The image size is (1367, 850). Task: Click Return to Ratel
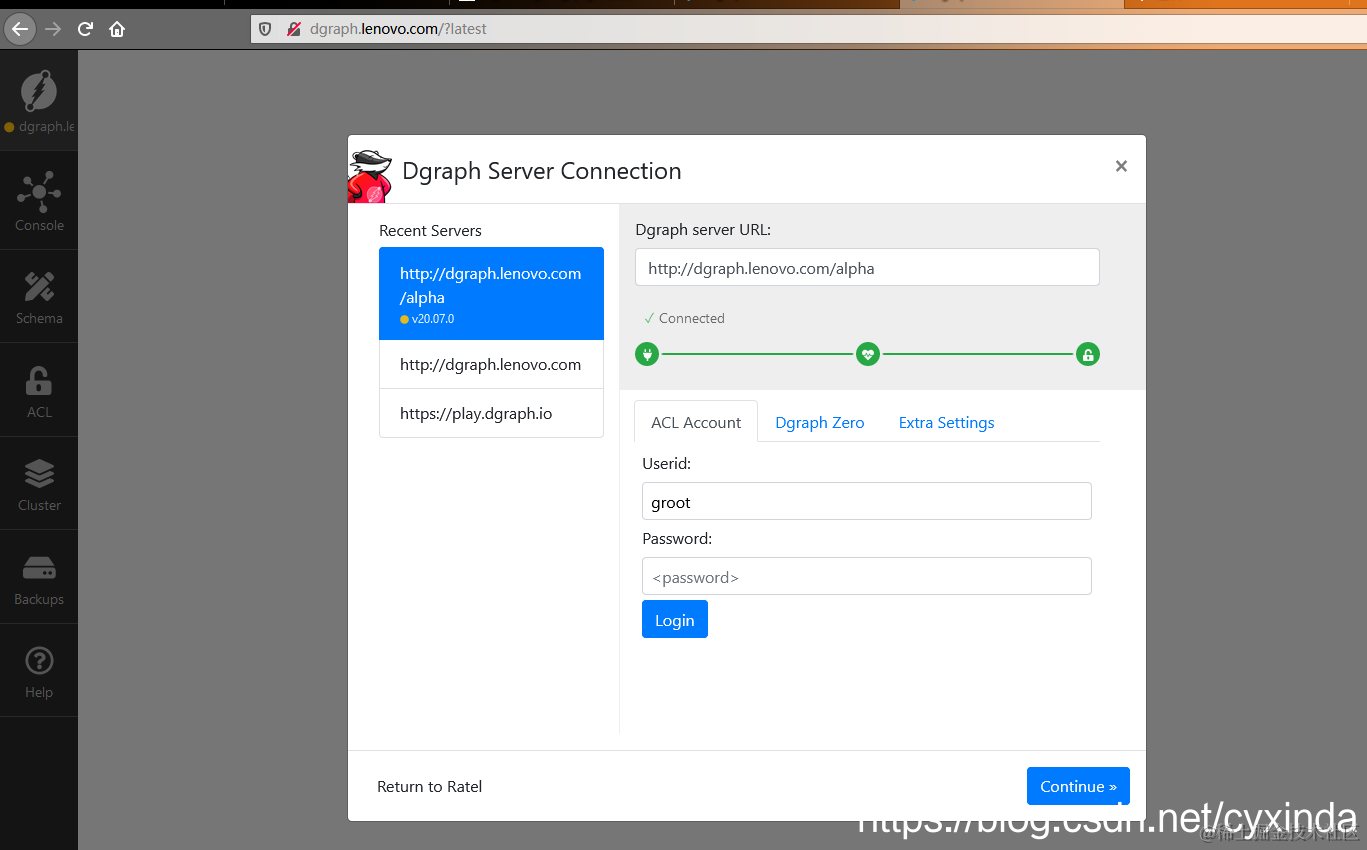(x=429, y=787)
